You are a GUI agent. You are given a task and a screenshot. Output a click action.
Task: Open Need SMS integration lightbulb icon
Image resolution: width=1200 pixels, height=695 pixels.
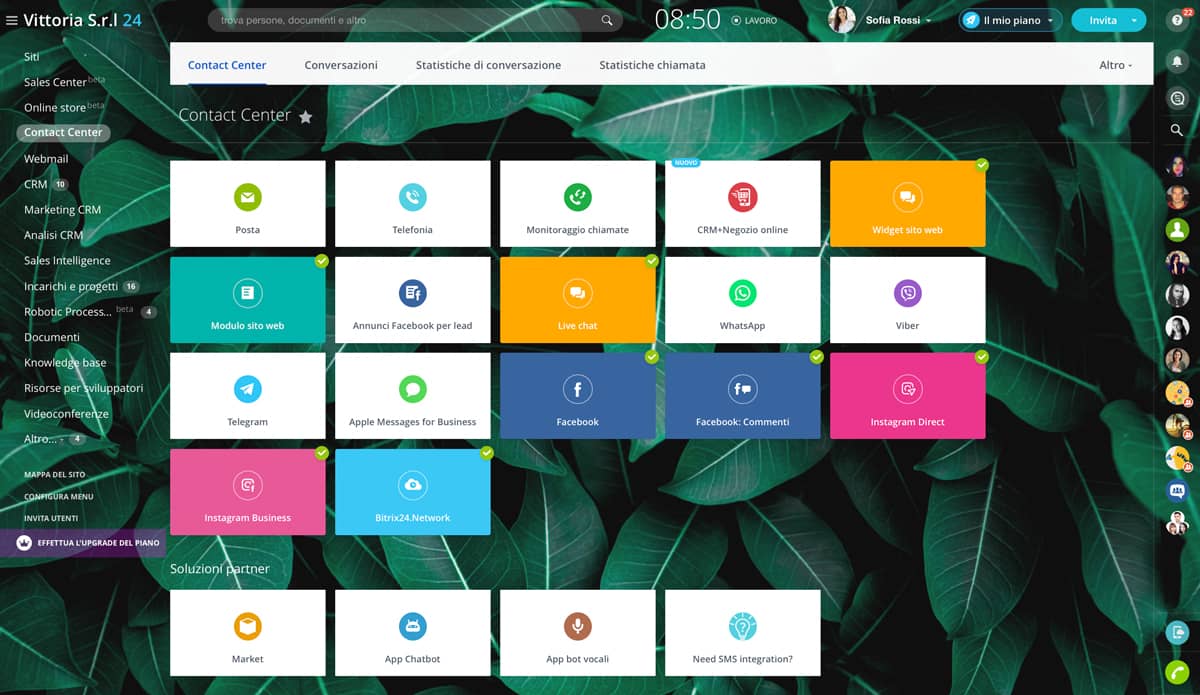point(742,626)
